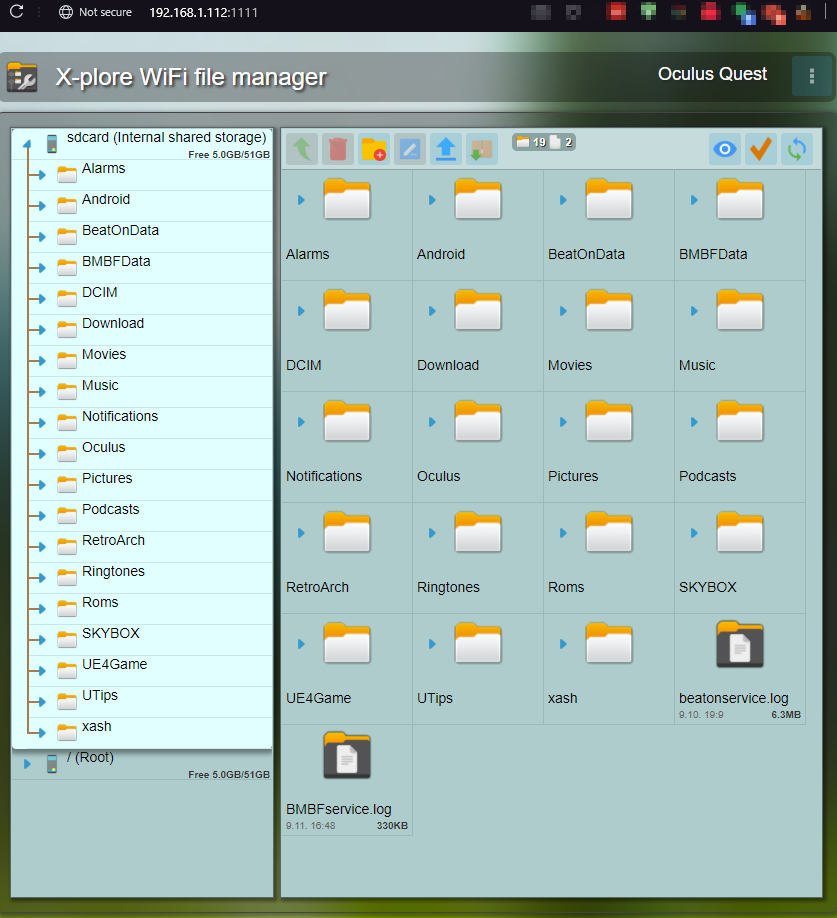Expand RetroArch arrow in the tree

[x=41, y=547]
